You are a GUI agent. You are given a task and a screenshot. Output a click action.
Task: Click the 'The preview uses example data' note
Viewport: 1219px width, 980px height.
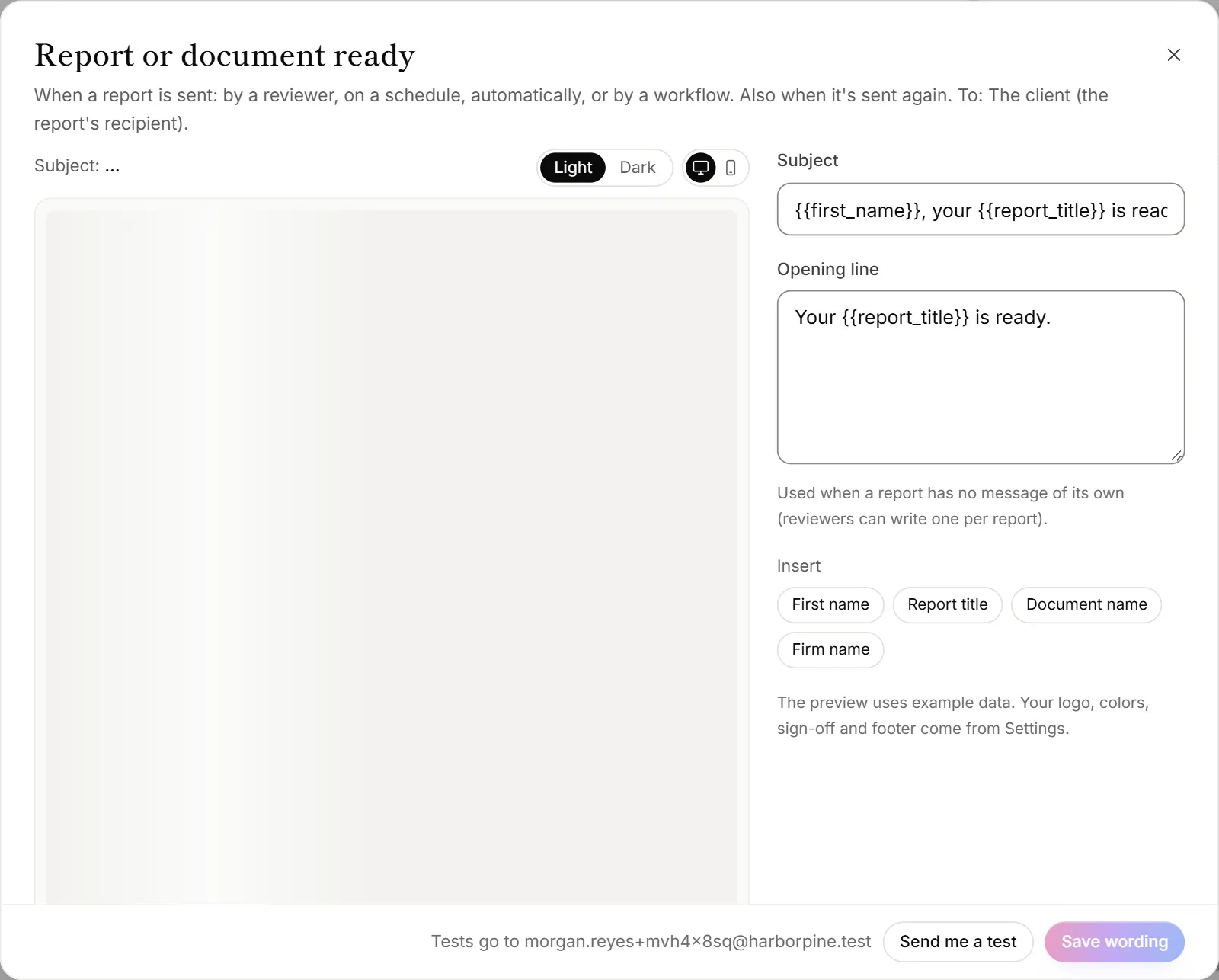pos(963,716)
